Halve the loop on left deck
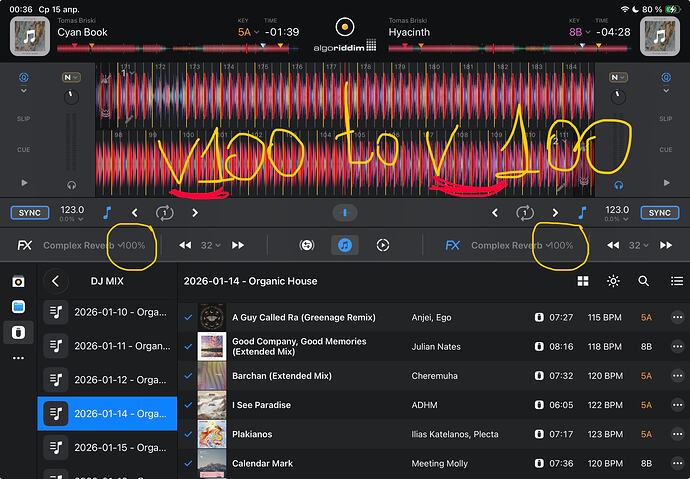This screenshot has height=479, width=690. point(135,213)
